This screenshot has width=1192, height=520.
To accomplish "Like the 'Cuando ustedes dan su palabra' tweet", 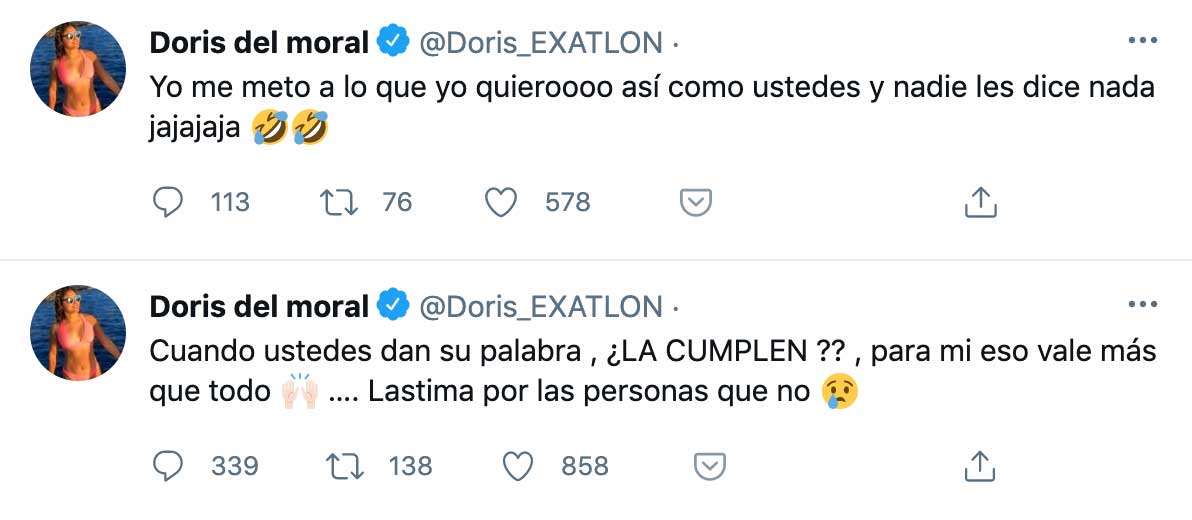I will click(x=516, y=466).
